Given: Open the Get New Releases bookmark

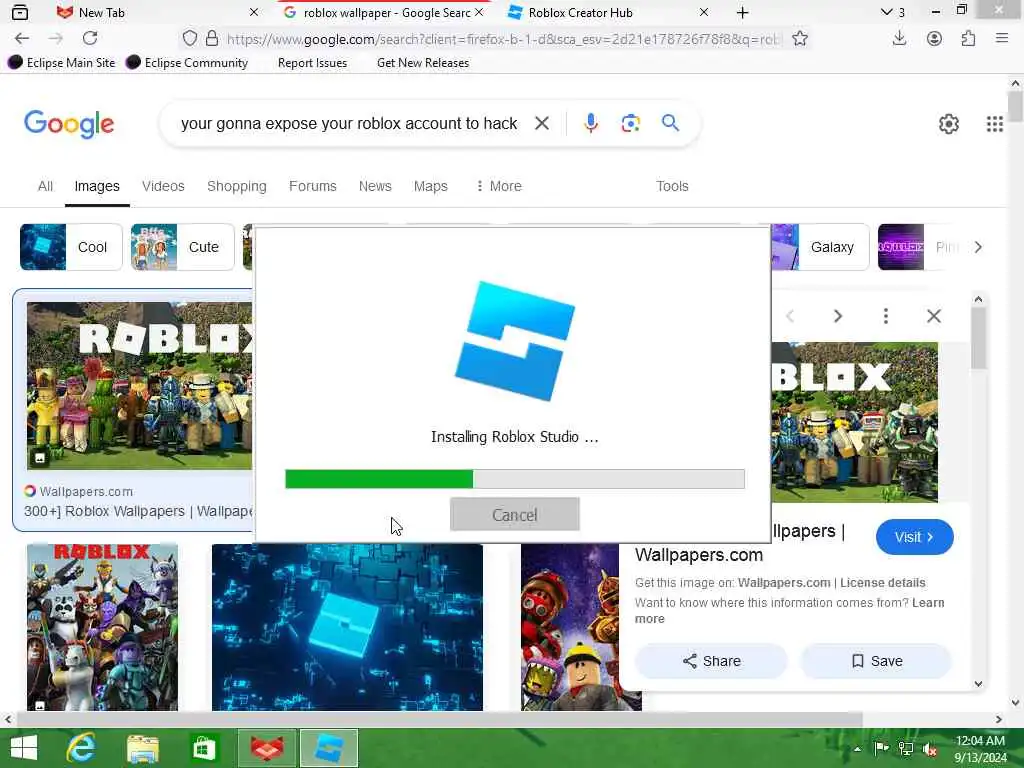Looking at the screenshot, I should (x=423, y=63).
